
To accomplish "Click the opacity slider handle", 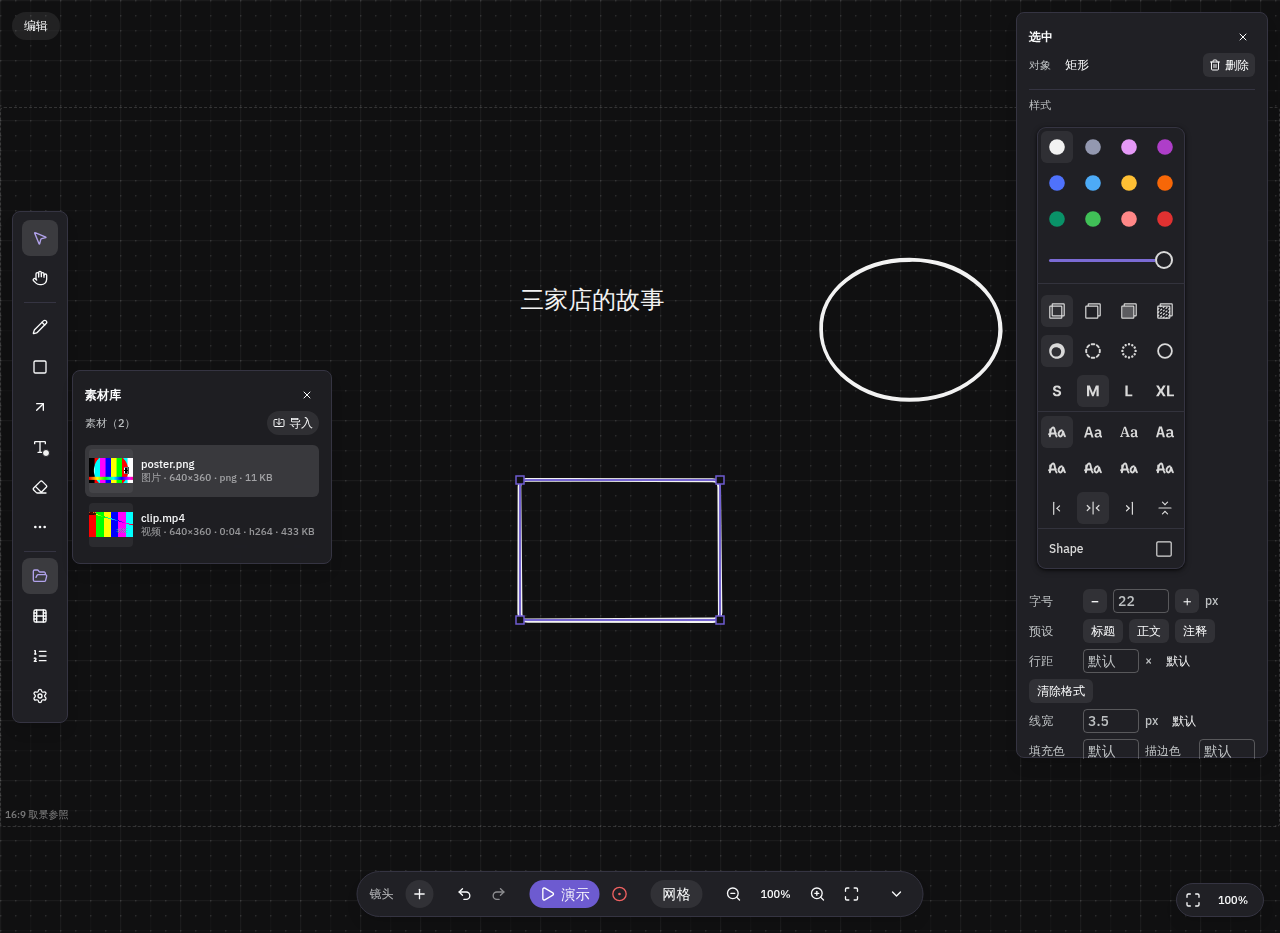I will click(x=1164, y=260).
